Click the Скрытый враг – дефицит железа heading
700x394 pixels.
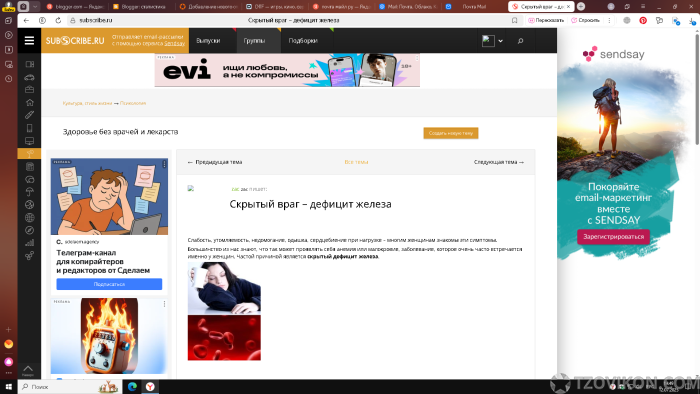coord(310,204)
